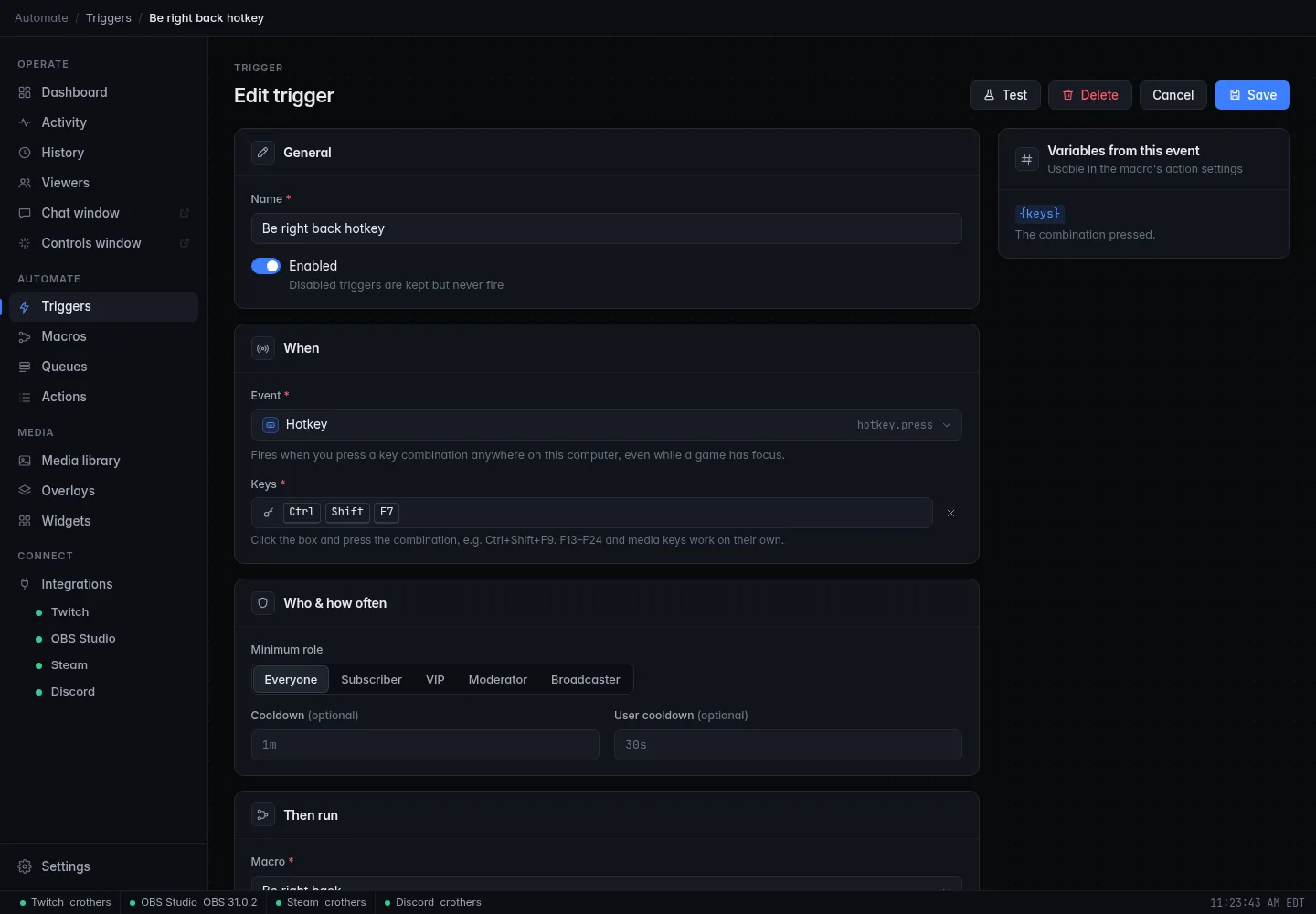
Task: Delete this trigger
Action: coord(1090,95)
